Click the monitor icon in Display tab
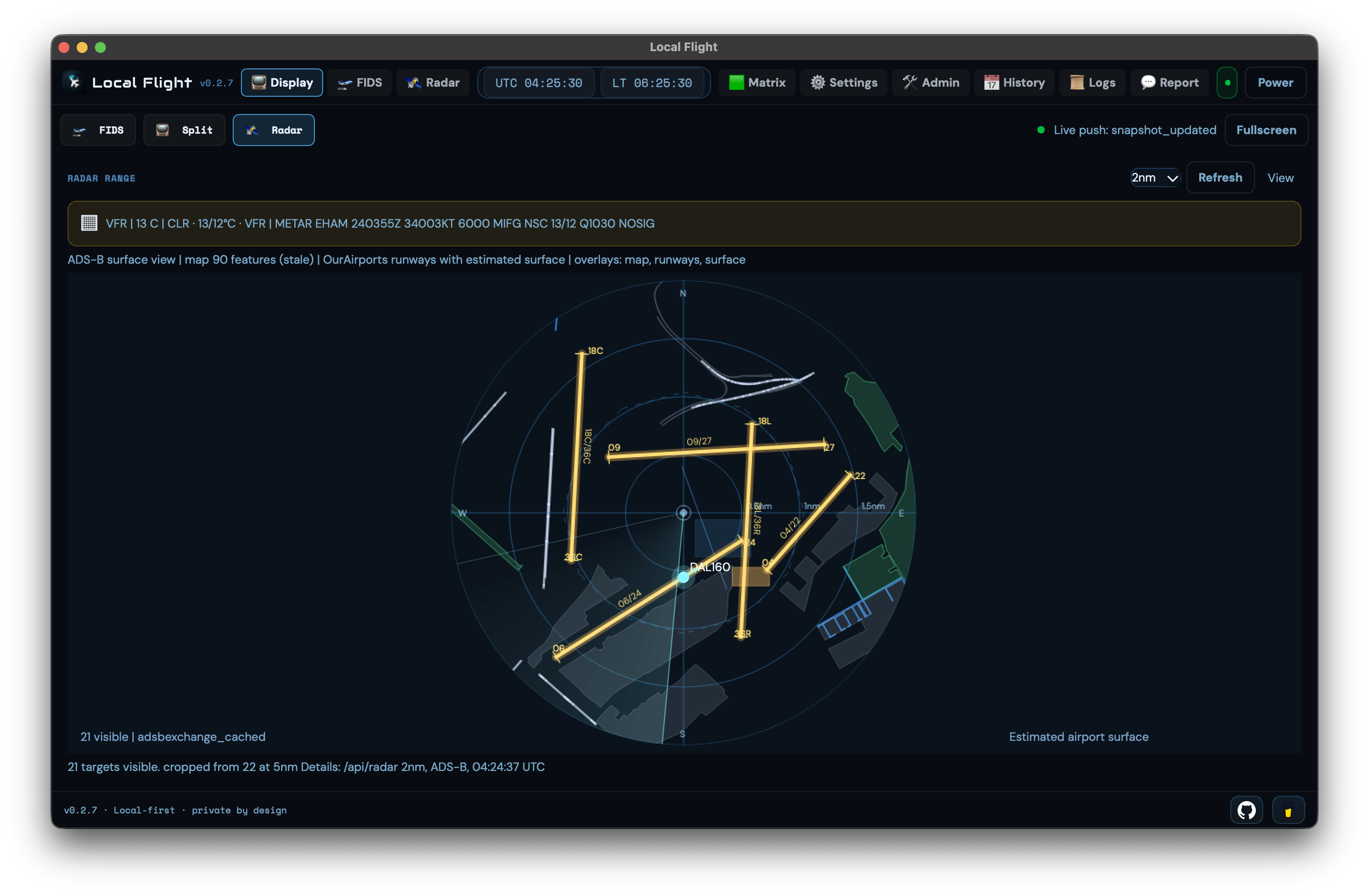This screenshot has width=1369, height=896. (259, 83)
